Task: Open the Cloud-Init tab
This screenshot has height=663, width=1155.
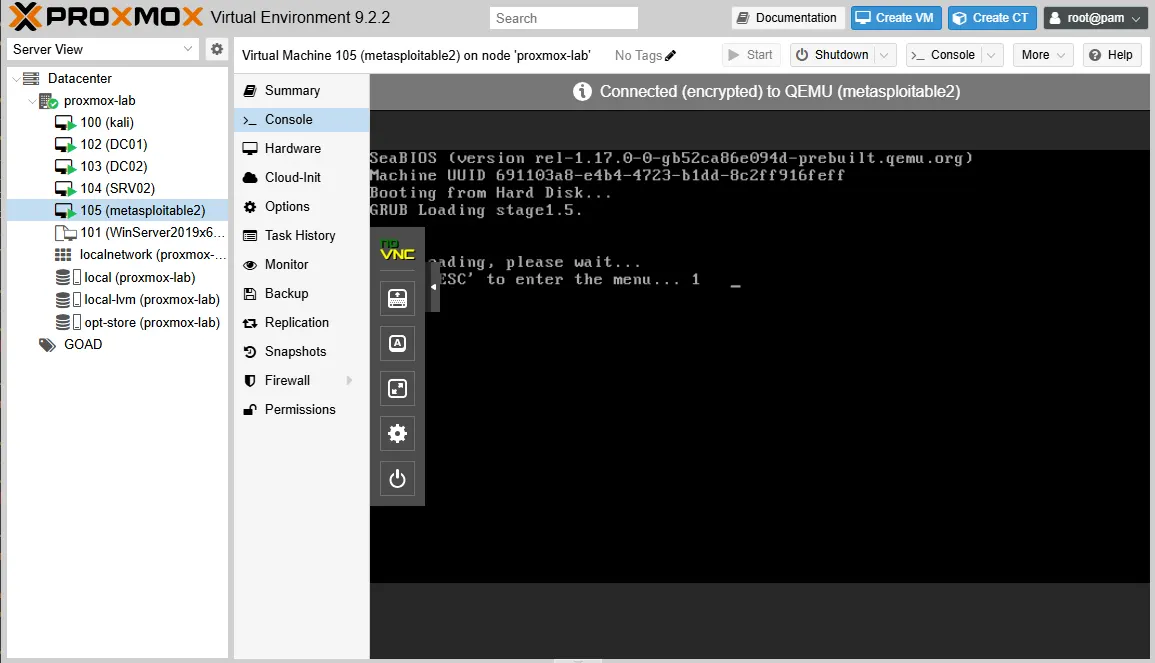Action: coord(302,178)
